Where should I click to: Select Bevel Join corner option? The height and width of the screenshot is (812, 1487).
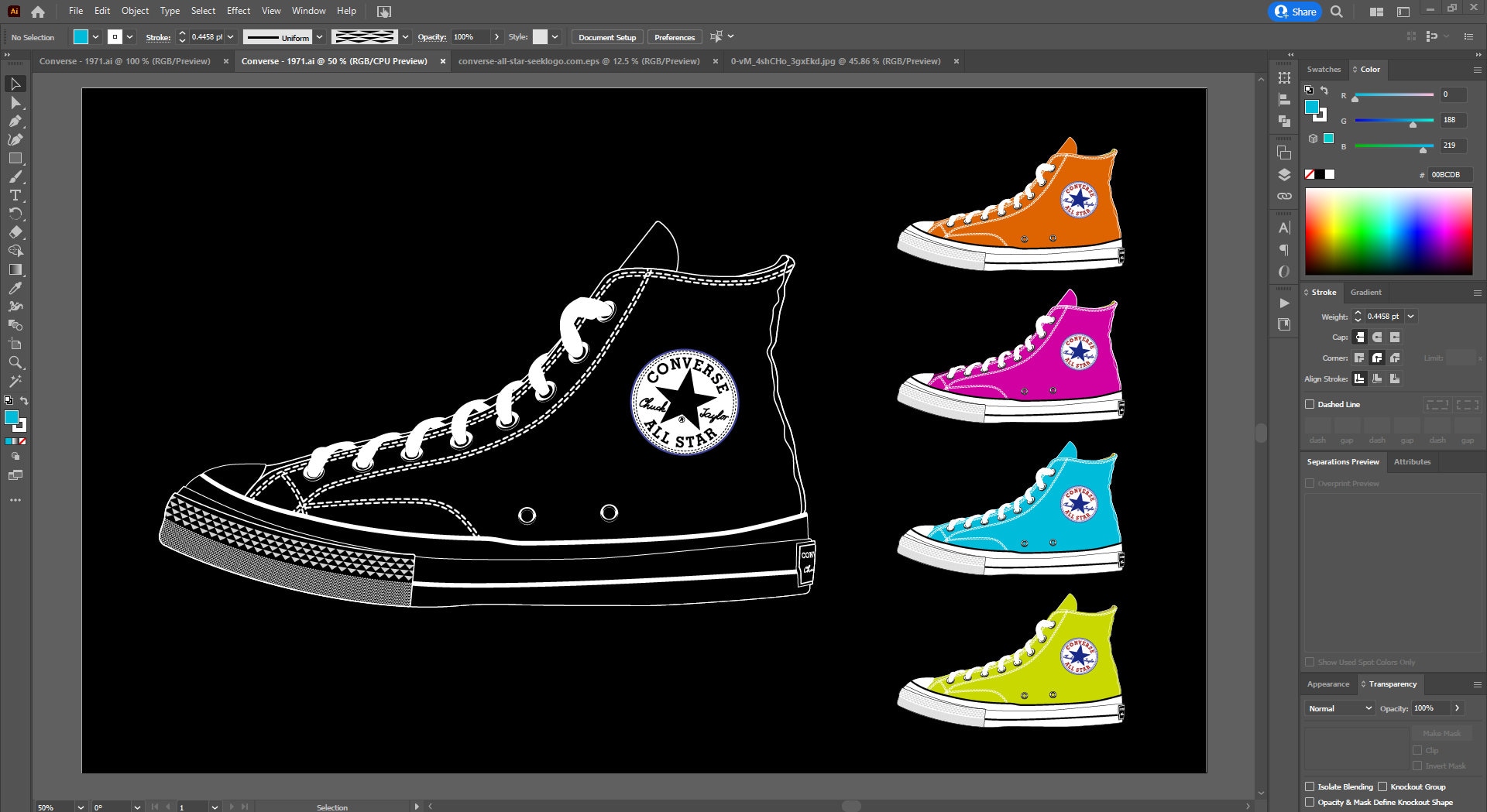coord(1395,358)
